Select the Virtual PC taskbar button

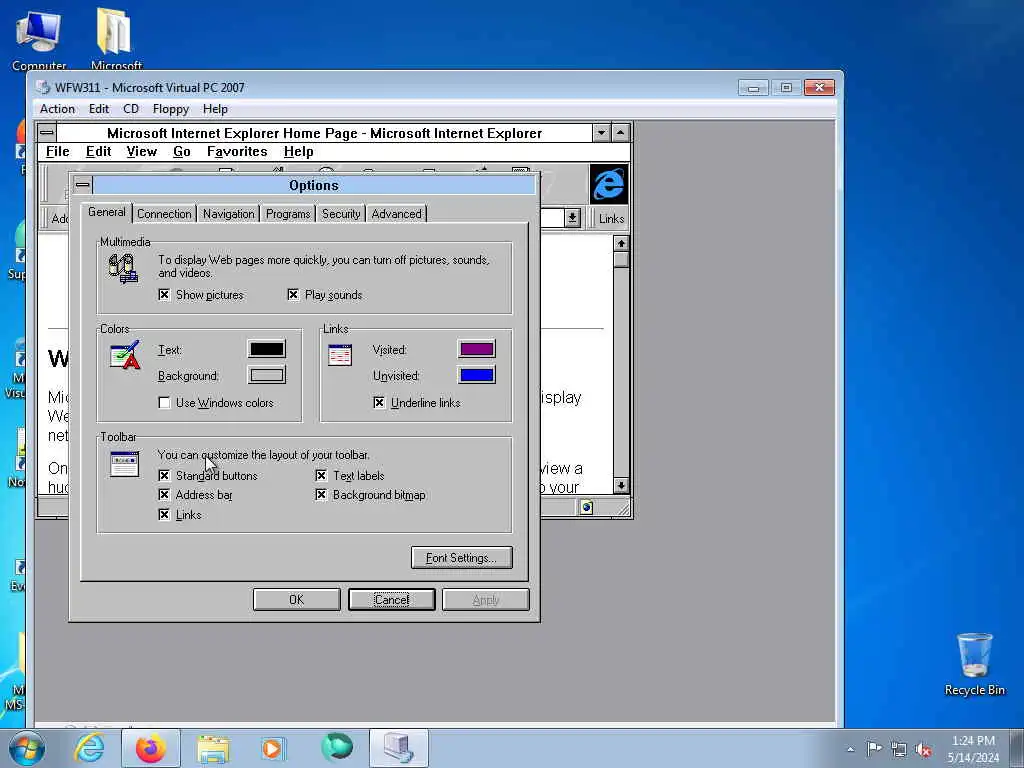399,748
